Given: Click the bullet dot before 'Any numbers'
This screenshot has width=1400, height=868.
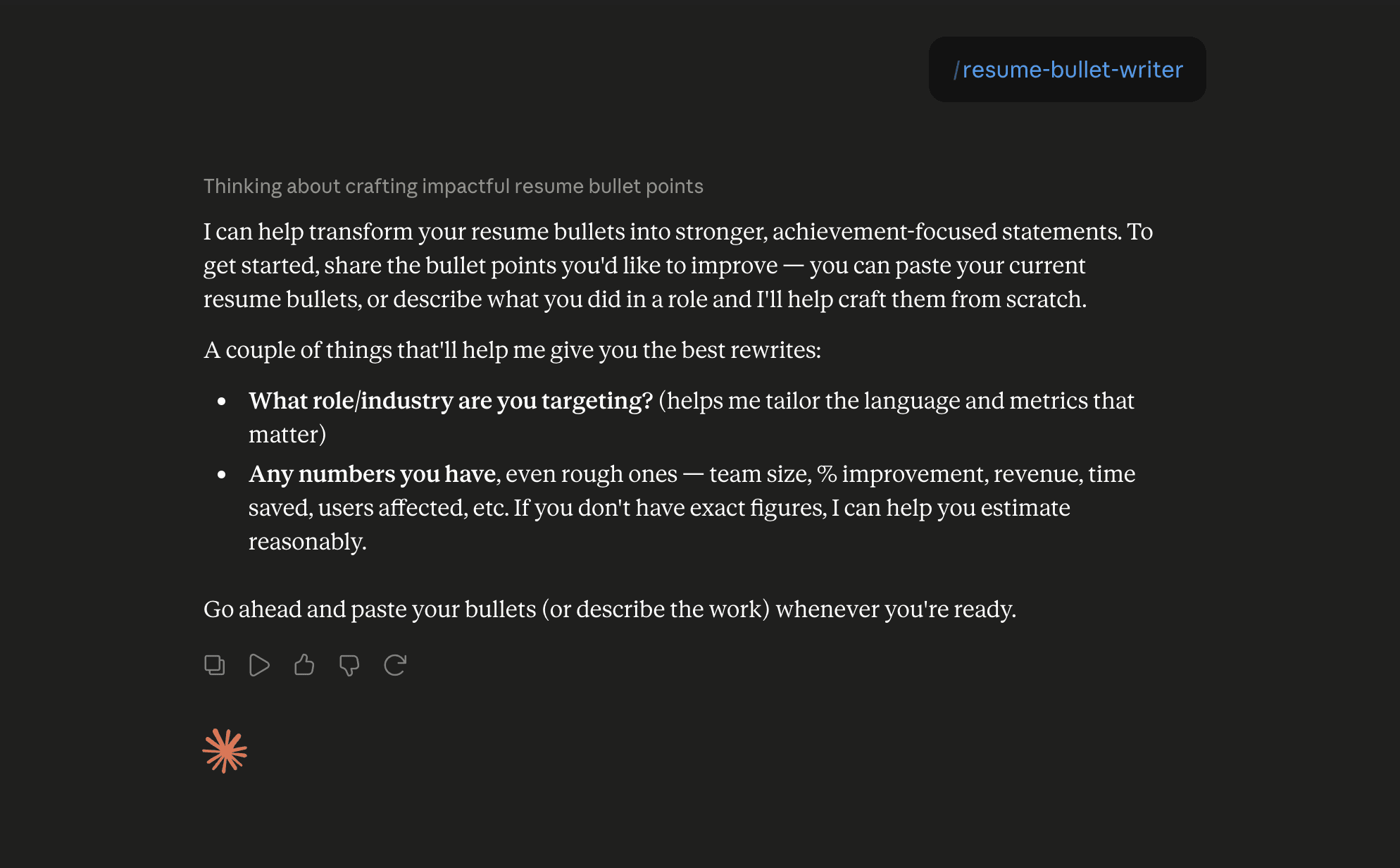Looking at the screenshot, I should point(222,475).
